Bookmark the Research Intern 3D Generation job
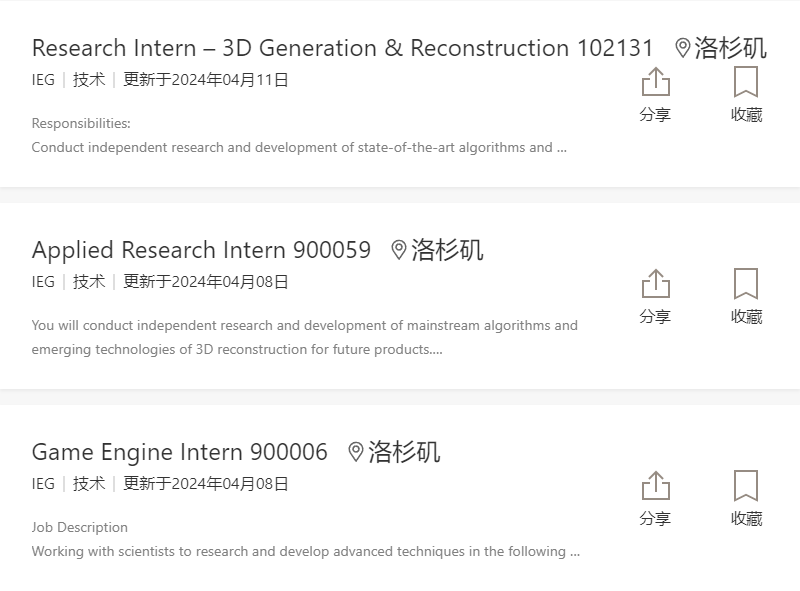The image size is (800, 591). (746, 82)
